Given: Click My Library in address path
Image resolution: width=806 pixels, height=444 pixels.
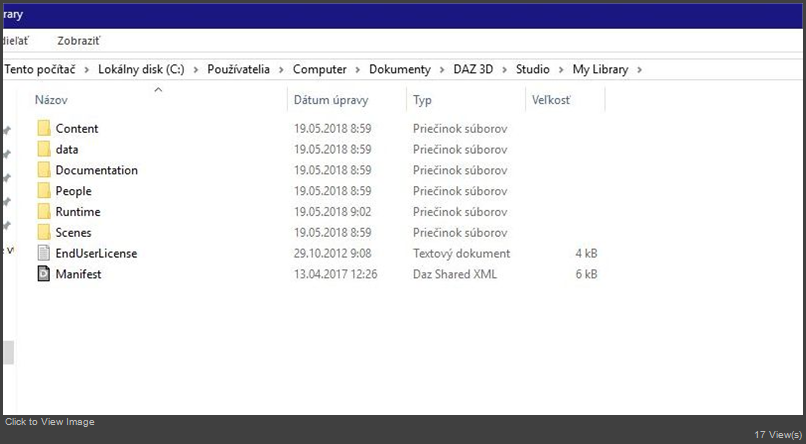Looking at the screenshot, I should (x=600, y=69).
